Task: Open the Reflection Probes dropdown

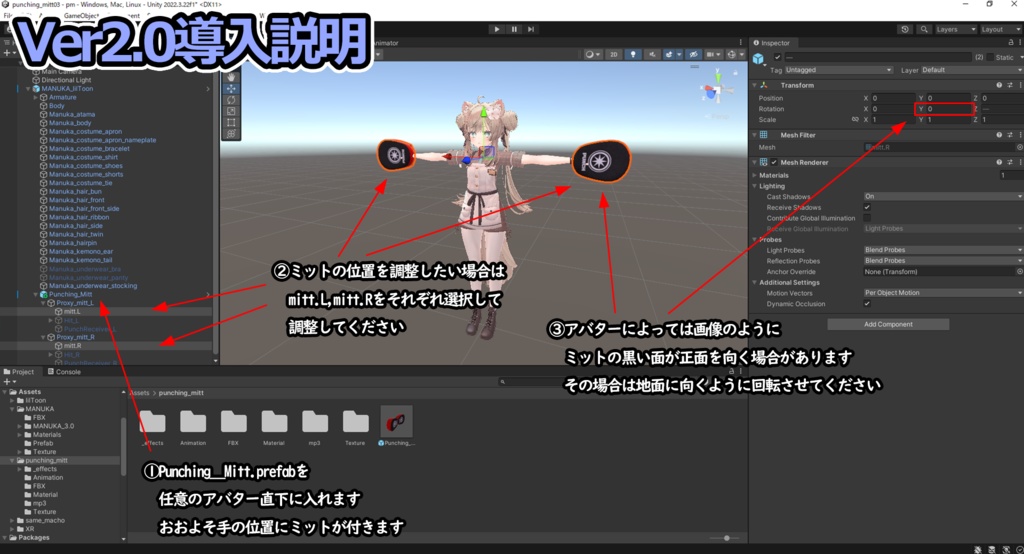Action: click(x=942, y=261)
